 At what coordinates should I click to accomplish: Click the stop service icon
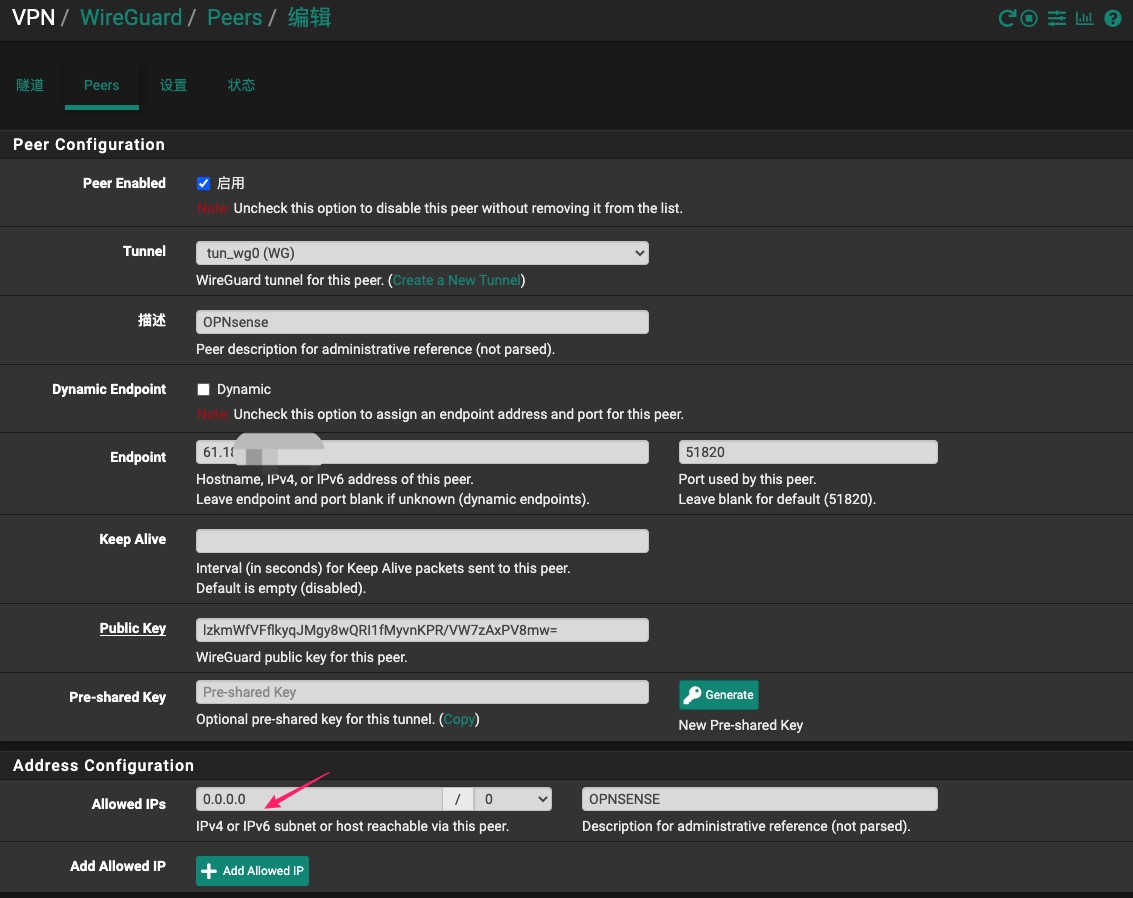1029,18
